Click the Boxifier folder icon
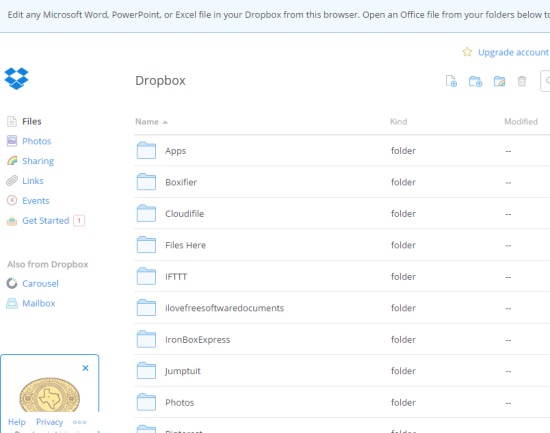The image size is (550, 433). (146, 182)
